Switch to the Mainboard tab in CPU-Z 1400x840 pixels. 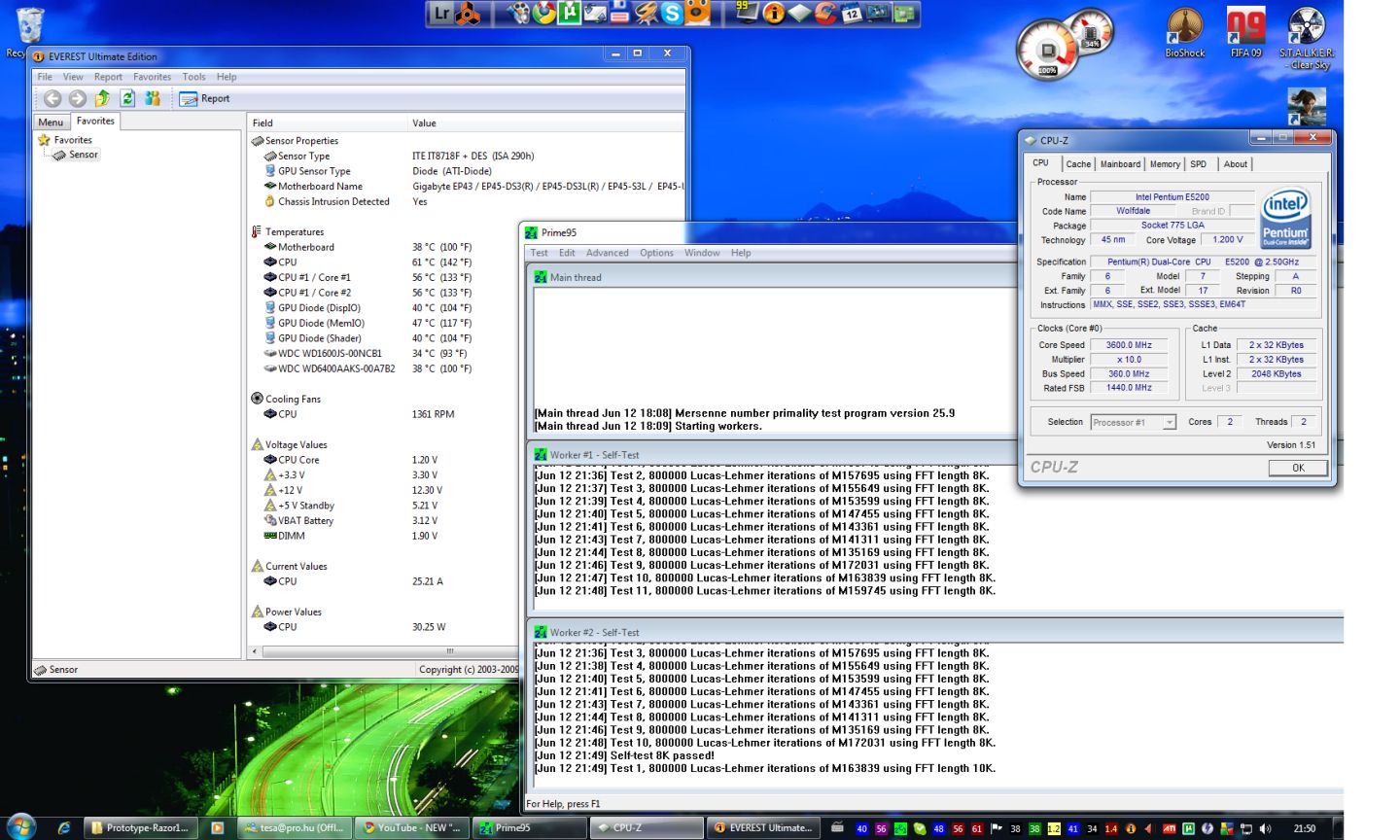[x=1120, y=164]
